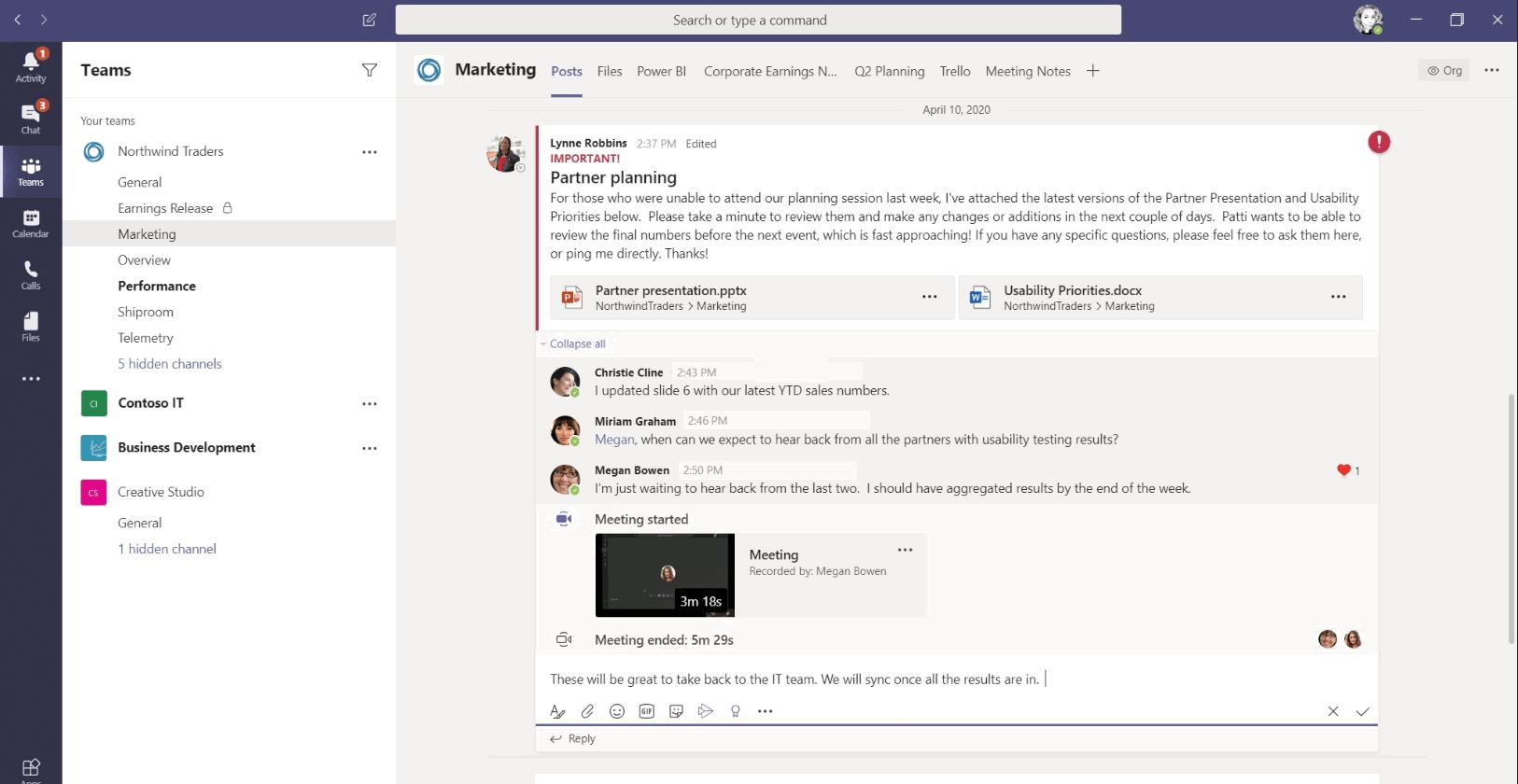This screenshot has width=1518, height=784.
Task: Start a new chat with compose icon
Action: (x=370, y=20)
